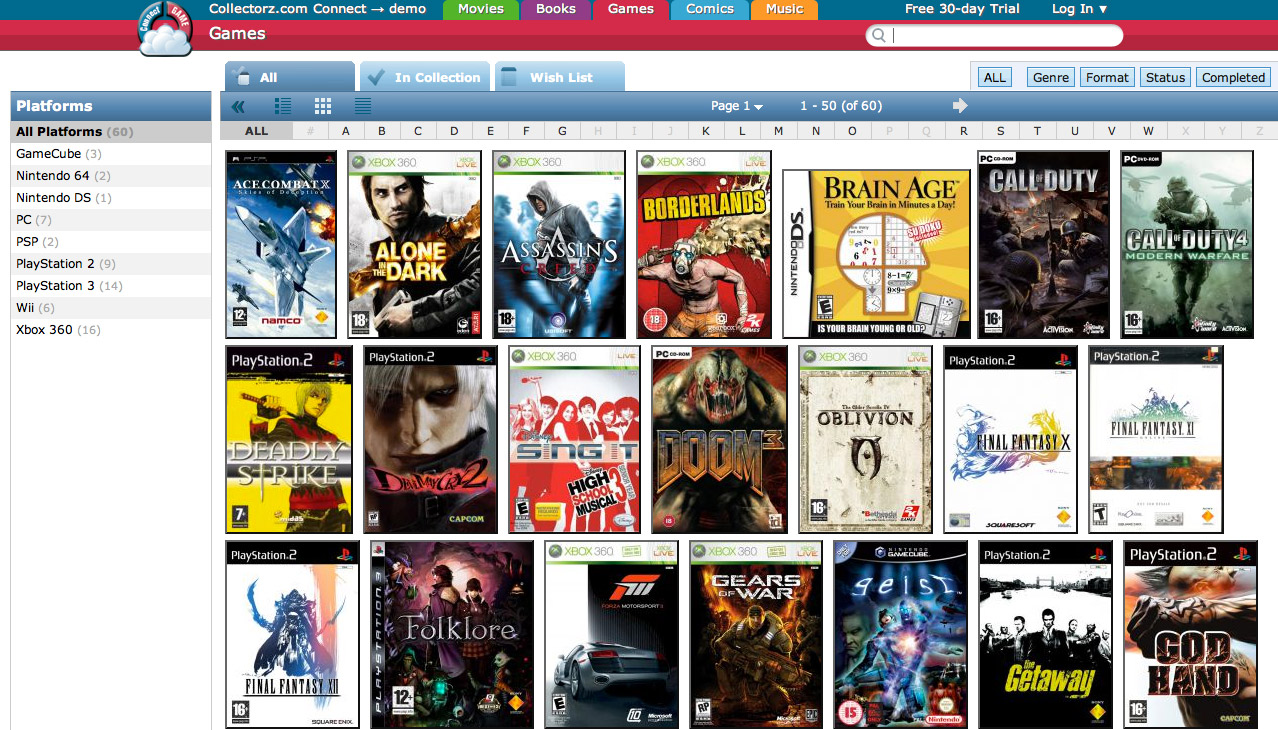
Task: Open the Ace Combat X cover
Action: [281, 245]
